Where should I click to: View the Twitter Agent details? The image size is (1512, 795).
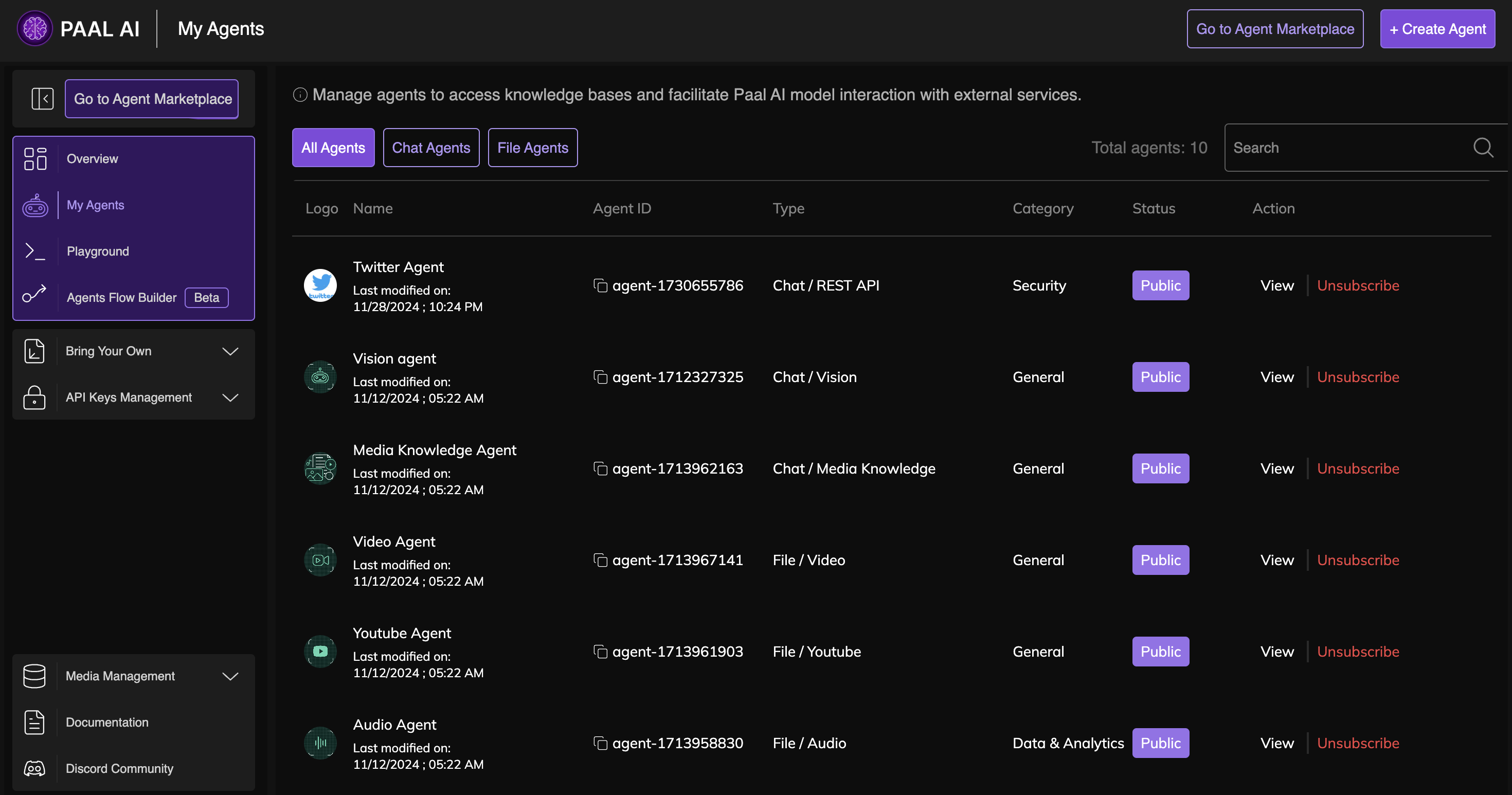[x=1276, y=286]
